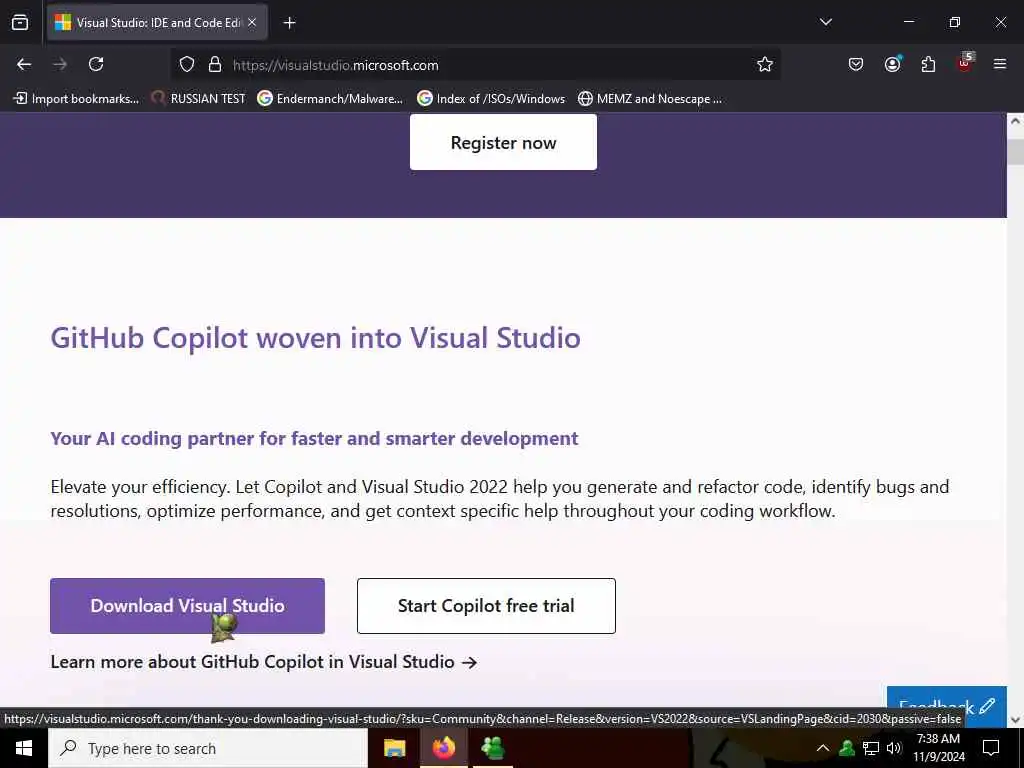Click the Your AI coding partner subheading
Image resolution: width=1024 pixels, height=768 pixels.
314,438
